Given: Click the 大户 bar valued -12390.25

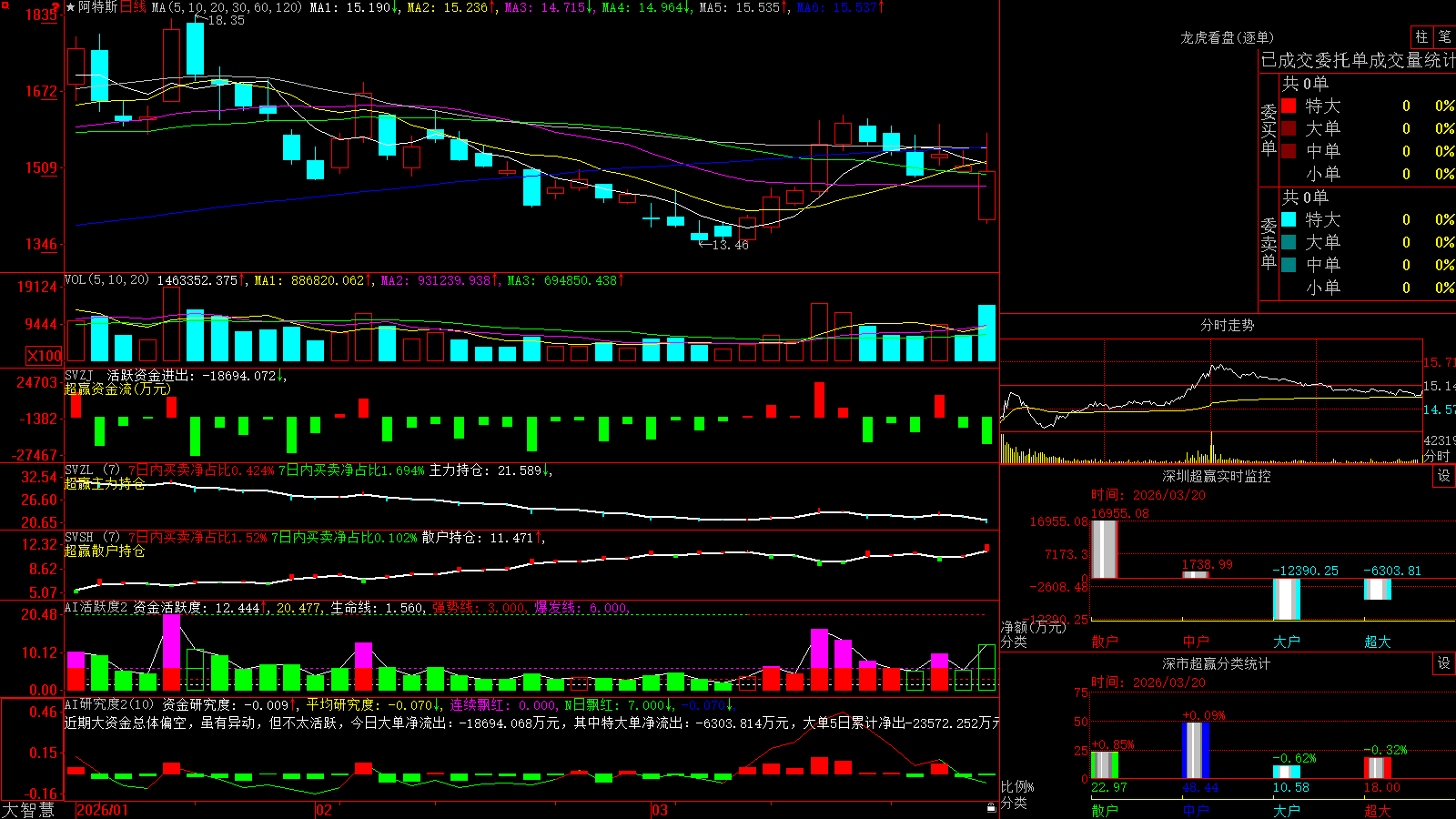Looking at the screenshot, I should [x=1287, y=599].
